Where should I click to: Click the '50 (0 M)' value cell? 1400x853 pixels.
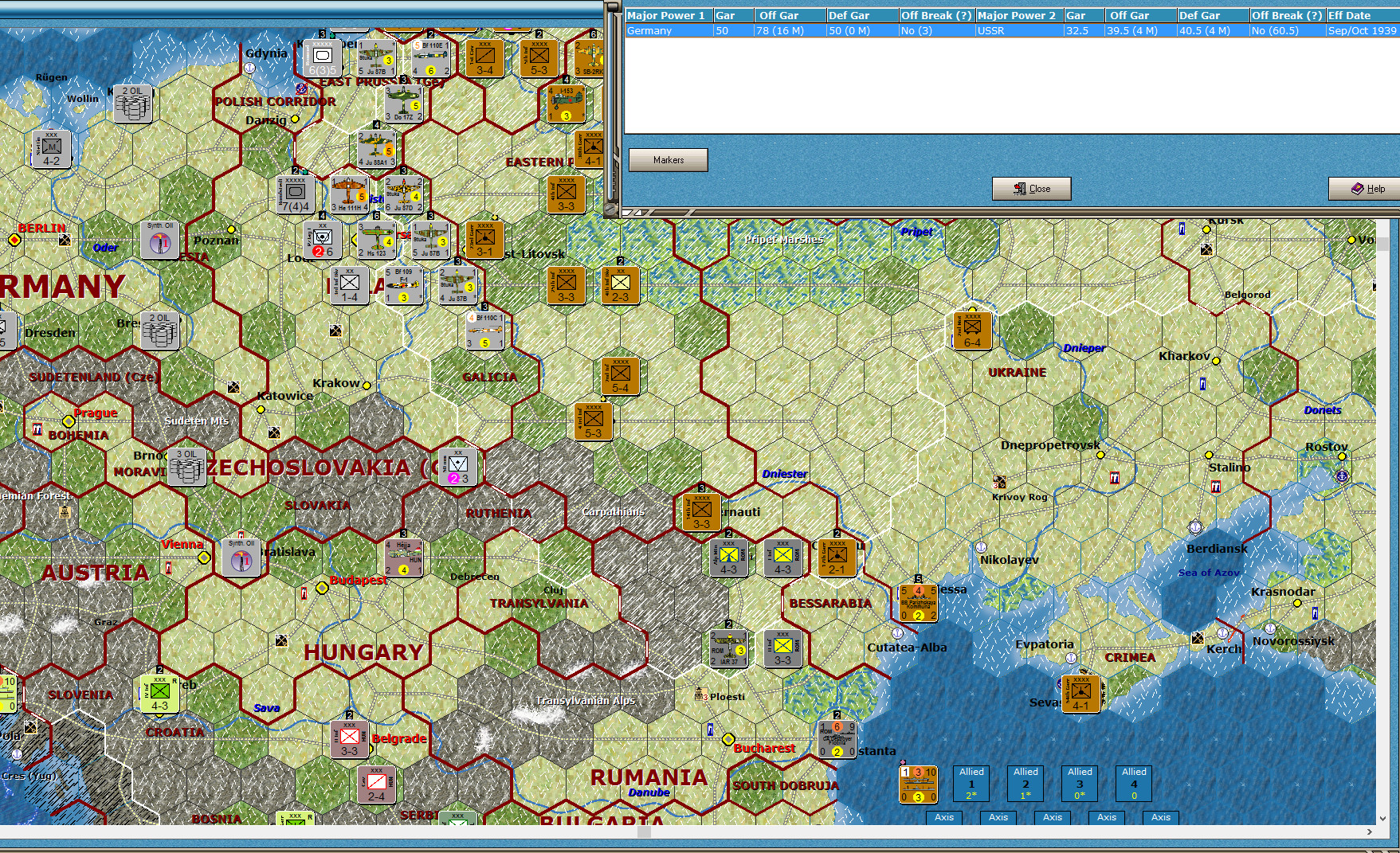(862, 30)
